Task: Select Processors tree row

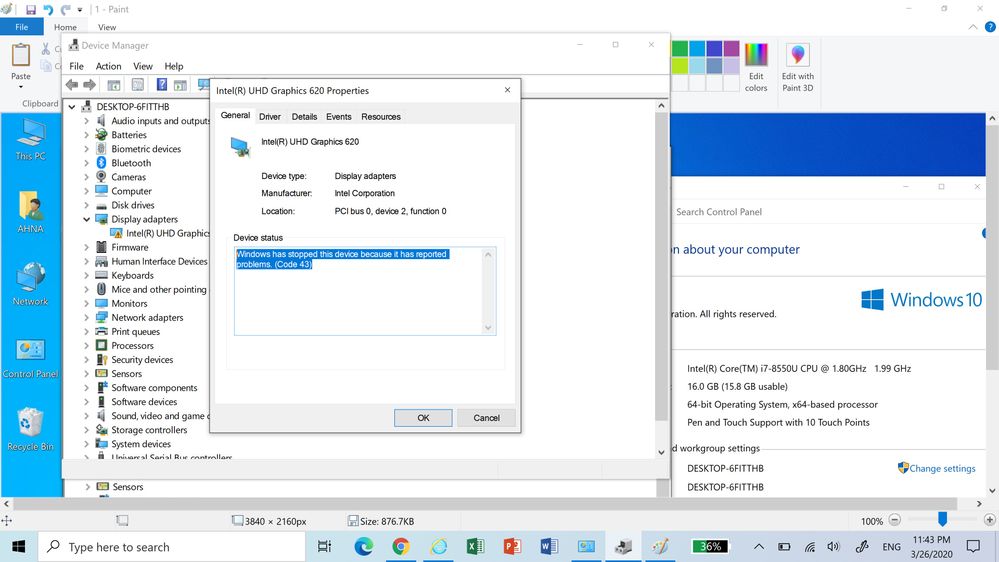Action: (x=125, y=345)
